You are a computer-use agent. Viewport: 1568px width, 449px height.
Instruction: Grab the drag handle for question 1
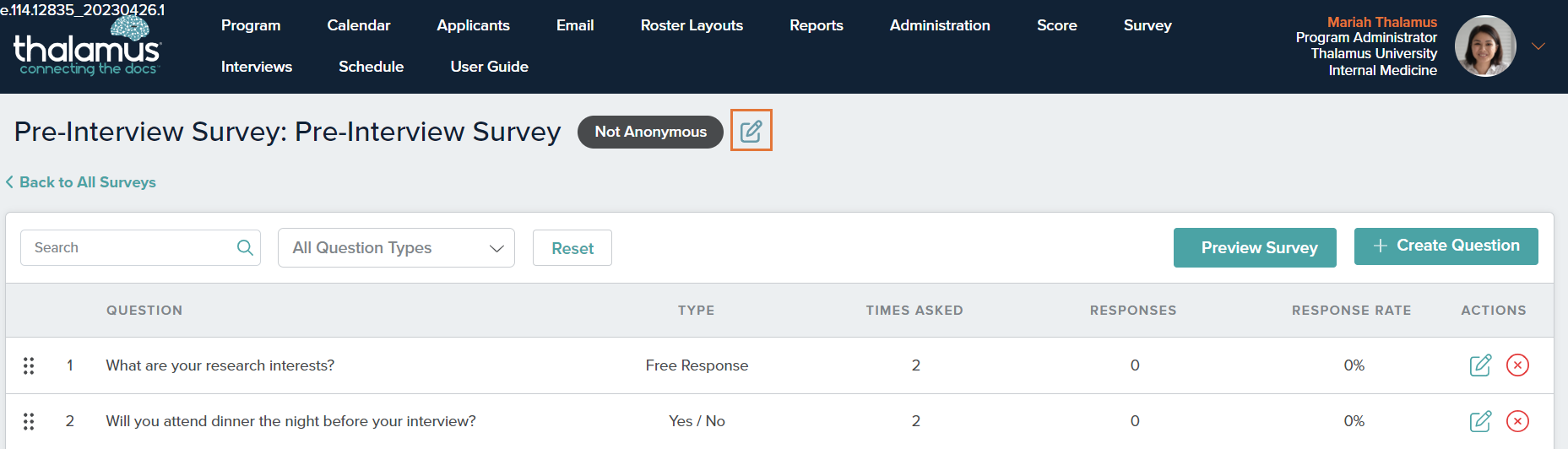(29, 365)
